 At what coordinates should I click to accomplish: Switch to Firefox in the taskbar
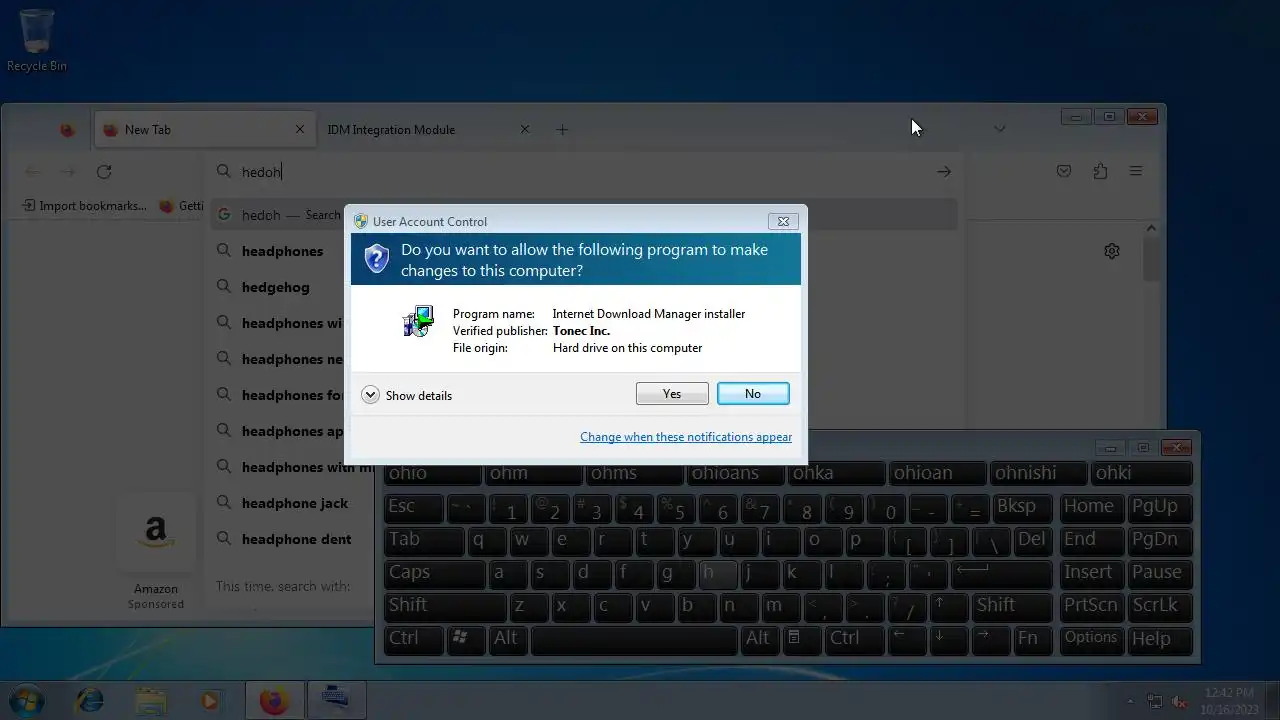coord(274,700)
